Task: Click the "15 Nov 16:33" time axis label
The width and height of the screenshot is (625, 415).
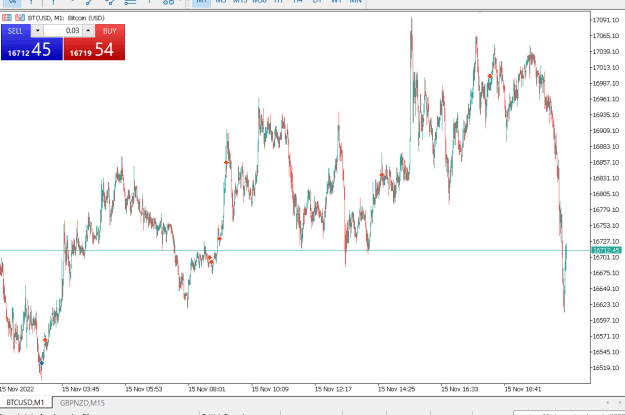Action: coord(460,389)
